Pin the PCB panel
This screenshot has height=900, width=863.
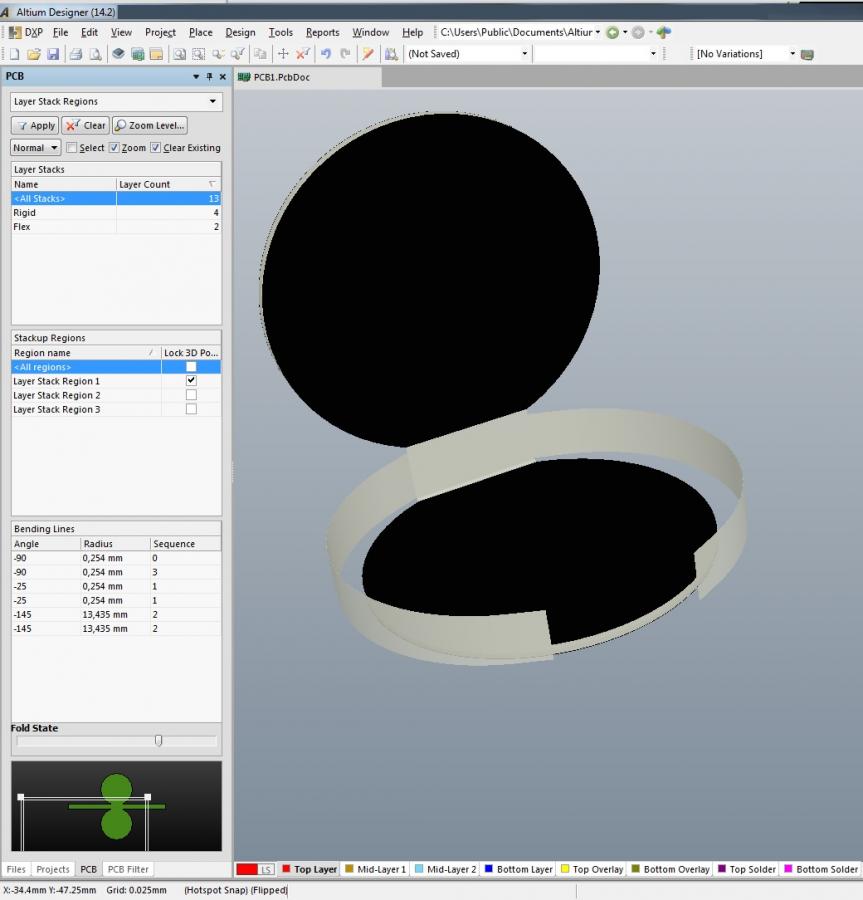(210, 77)
